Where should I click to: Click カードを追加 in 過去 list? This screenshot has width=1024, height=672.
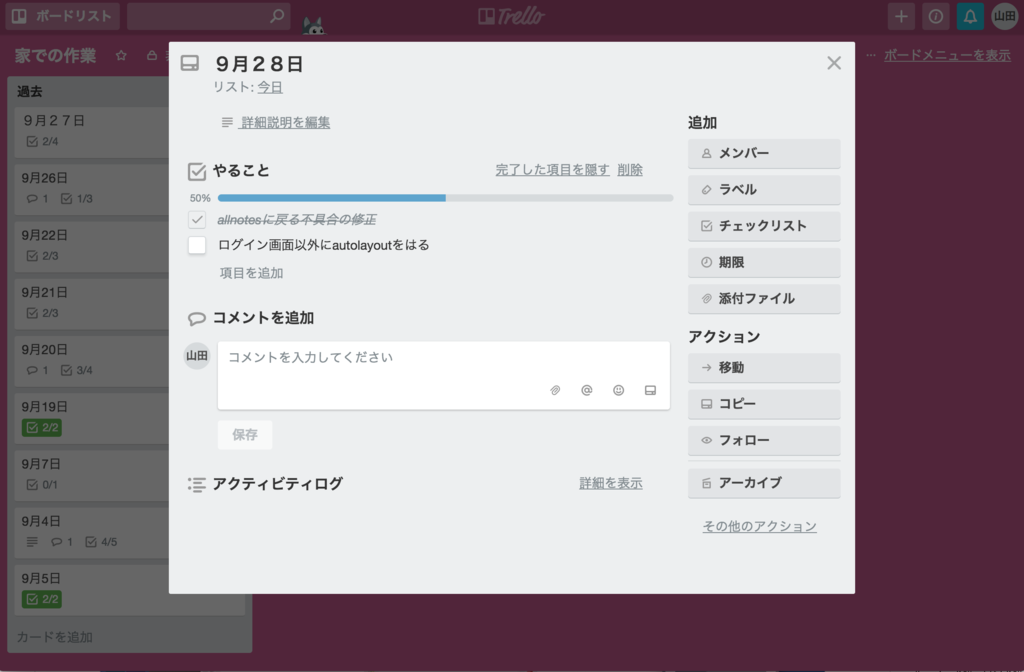(55, 637)
